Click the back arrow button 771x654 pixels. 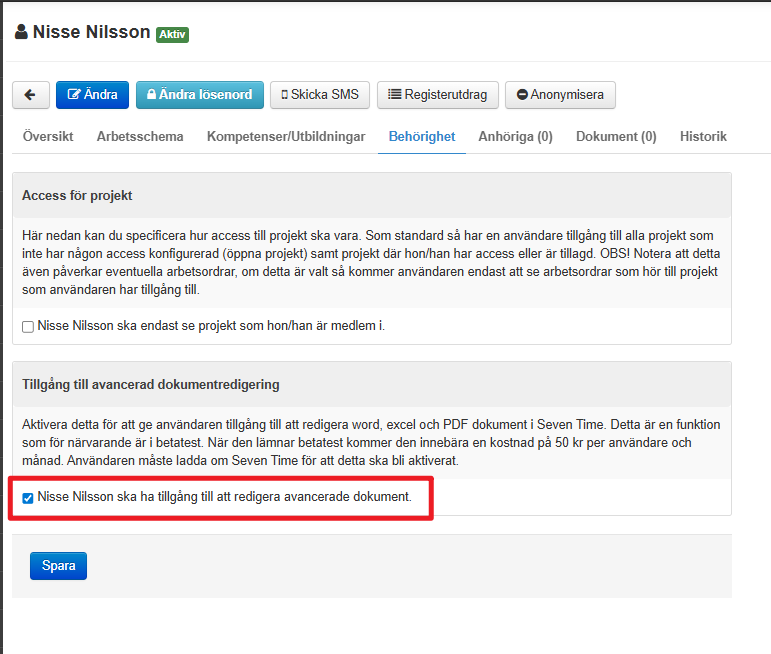tap(31, 95)
